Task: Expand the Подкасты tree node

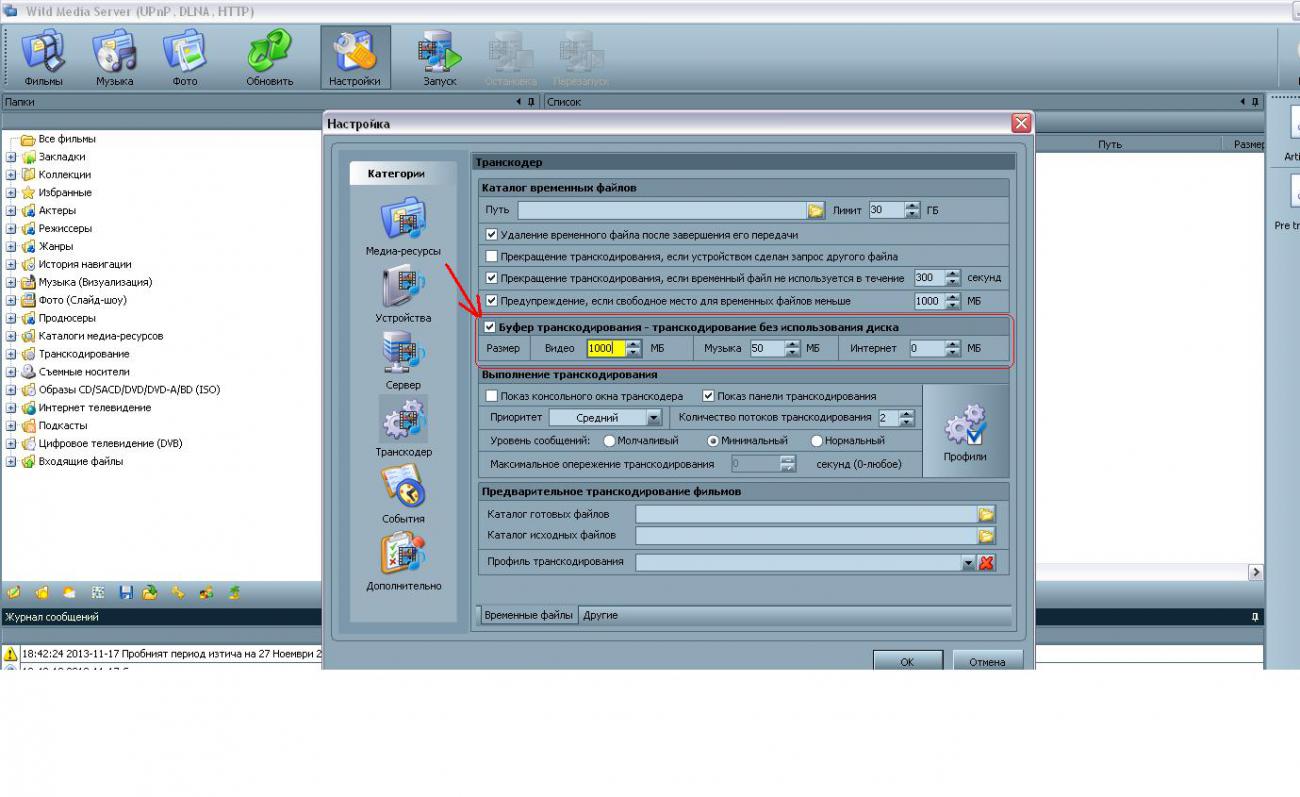Action: coord(11,426)
